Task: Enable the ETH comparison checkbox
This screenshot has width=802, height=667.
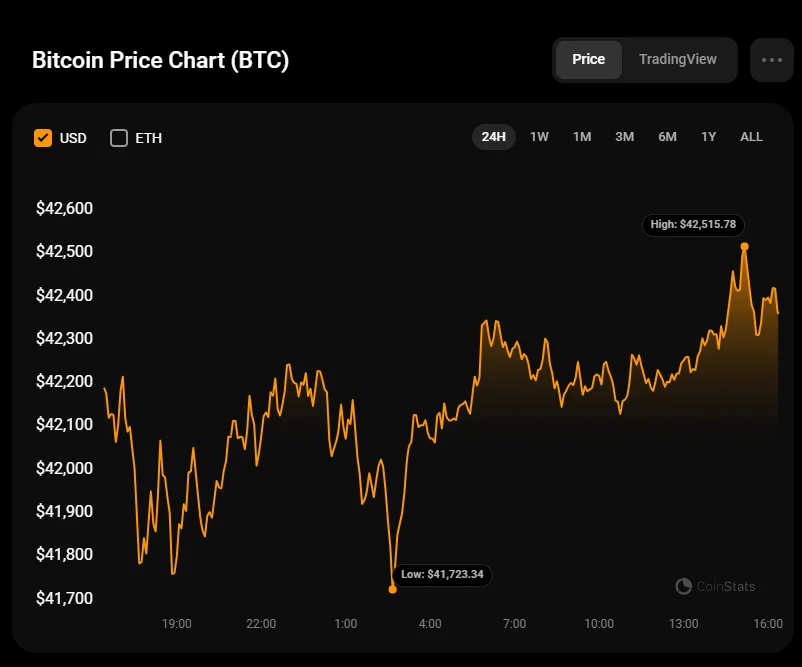Action: coord(119,138)
